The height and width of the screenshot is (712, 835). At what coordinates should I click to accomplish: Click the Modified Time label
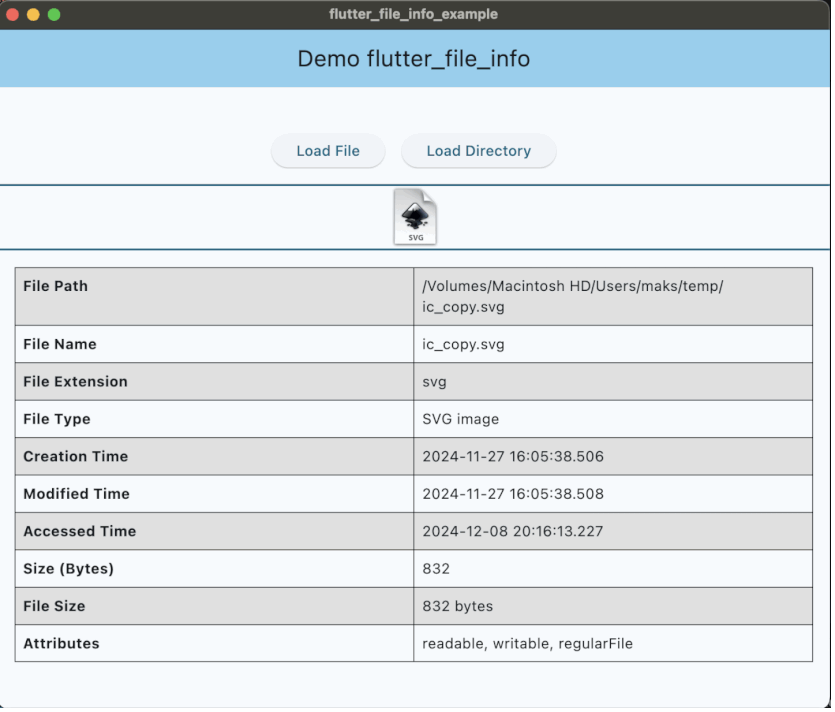pos(77,496)
